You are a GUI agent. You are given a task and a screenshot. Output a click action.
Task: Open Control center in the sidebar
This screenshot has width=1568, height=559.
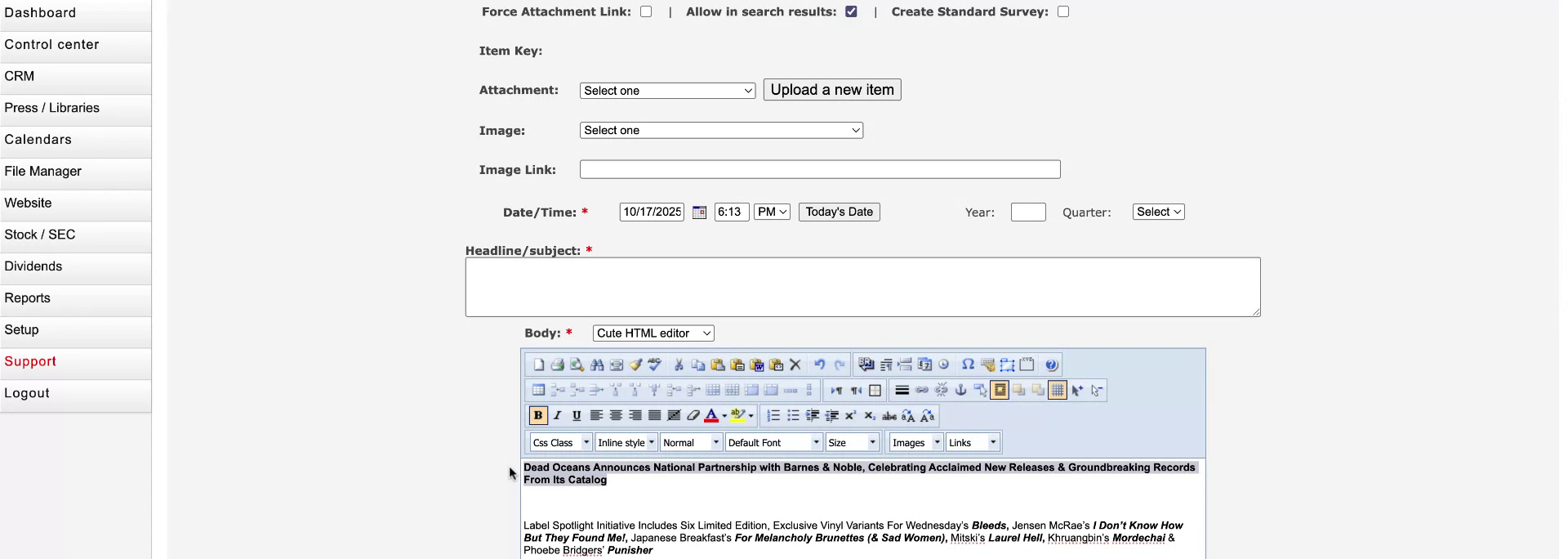coord(75,45)
